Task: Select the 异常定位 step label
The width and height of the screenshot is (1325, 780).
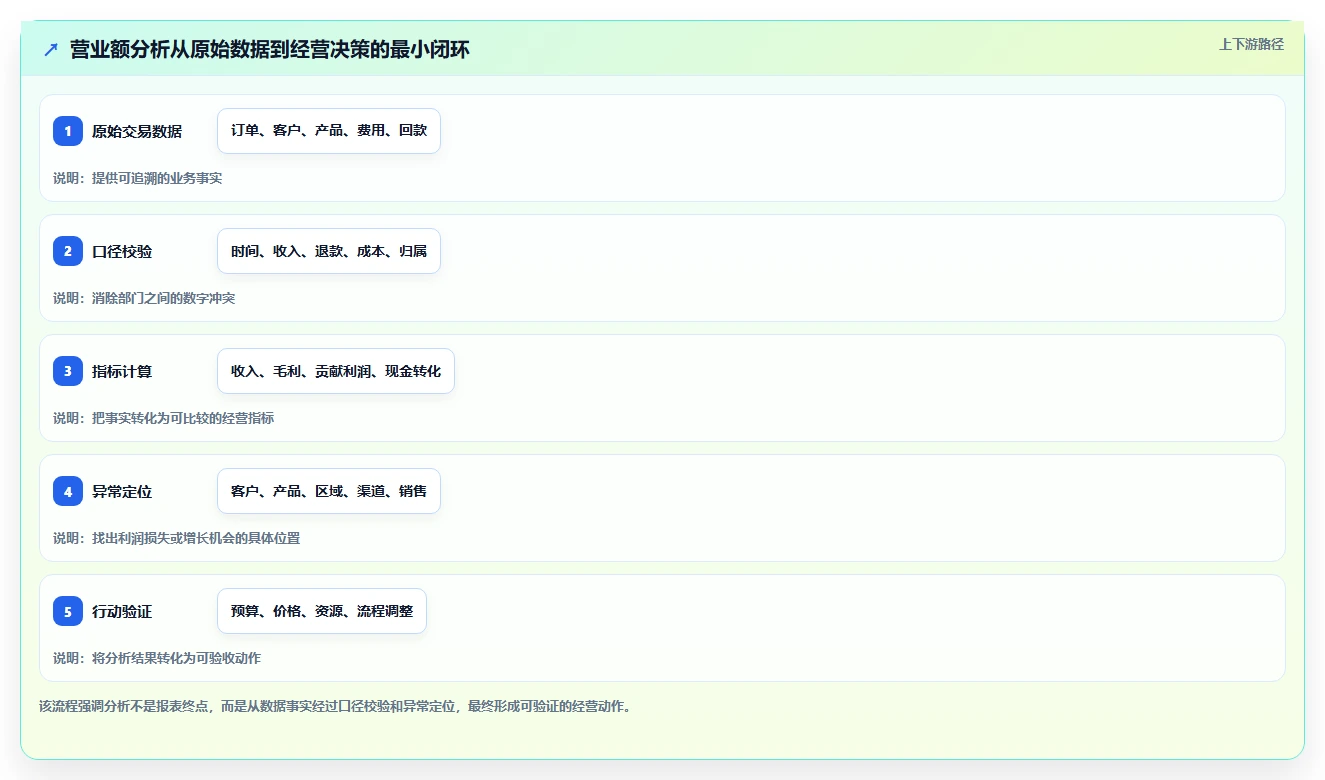Action: pyautogui.click(x=122, y=491)
